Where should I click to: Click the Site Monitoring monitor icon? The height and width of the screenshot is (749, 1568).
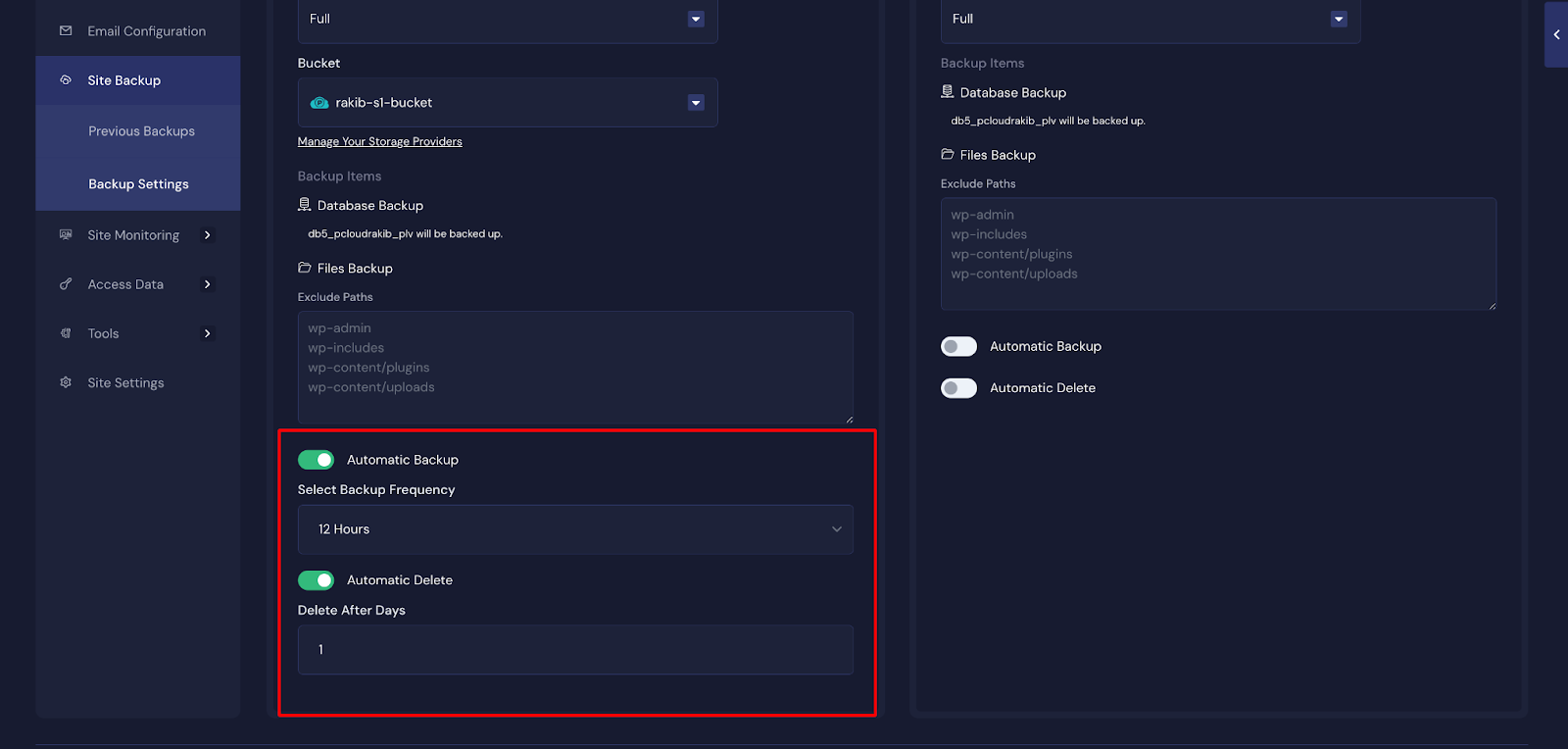[x=66, y=235]
